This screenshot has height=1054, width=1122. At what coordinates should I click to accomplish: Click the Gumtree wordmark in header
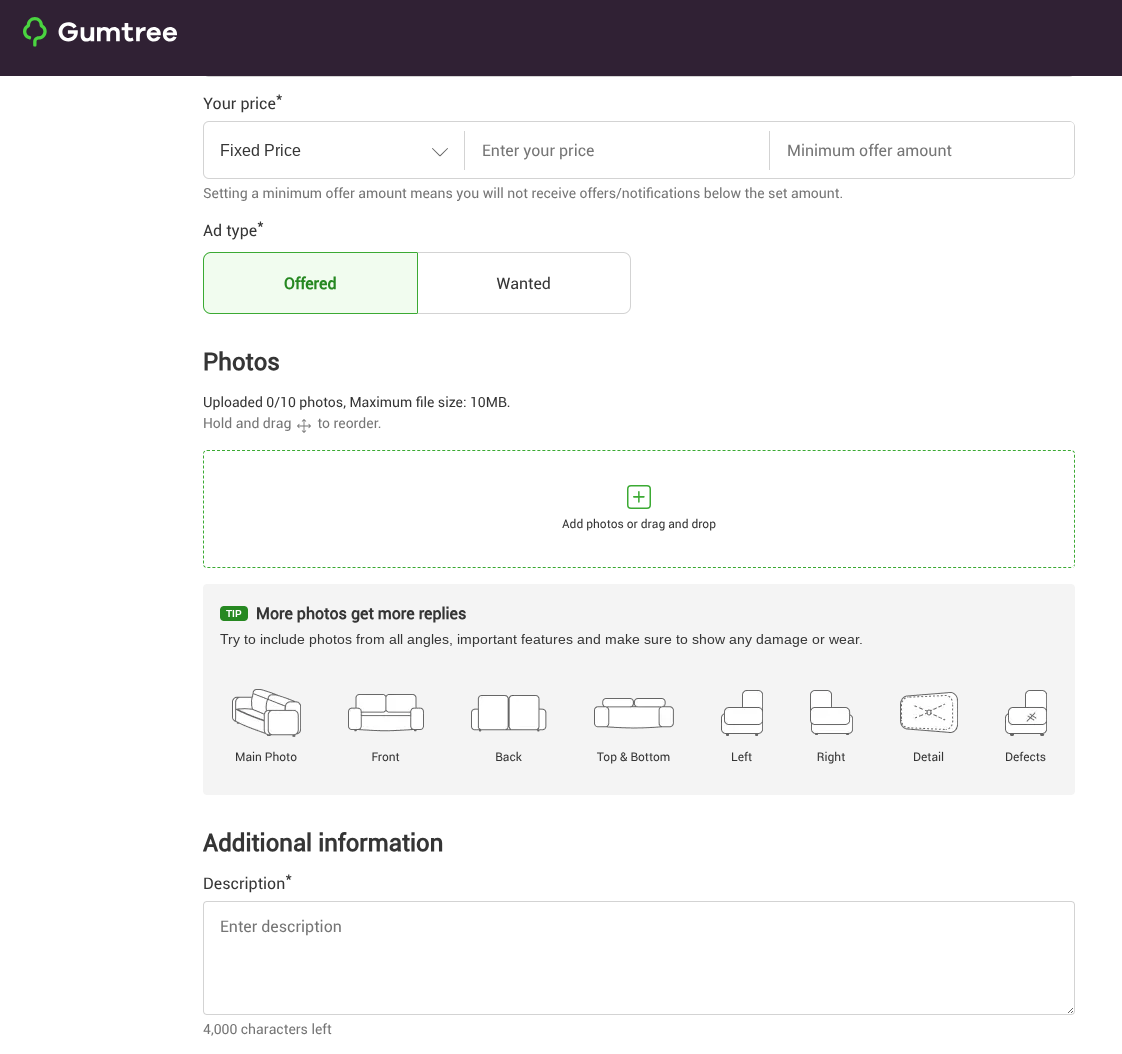click(x=117, y=32)
